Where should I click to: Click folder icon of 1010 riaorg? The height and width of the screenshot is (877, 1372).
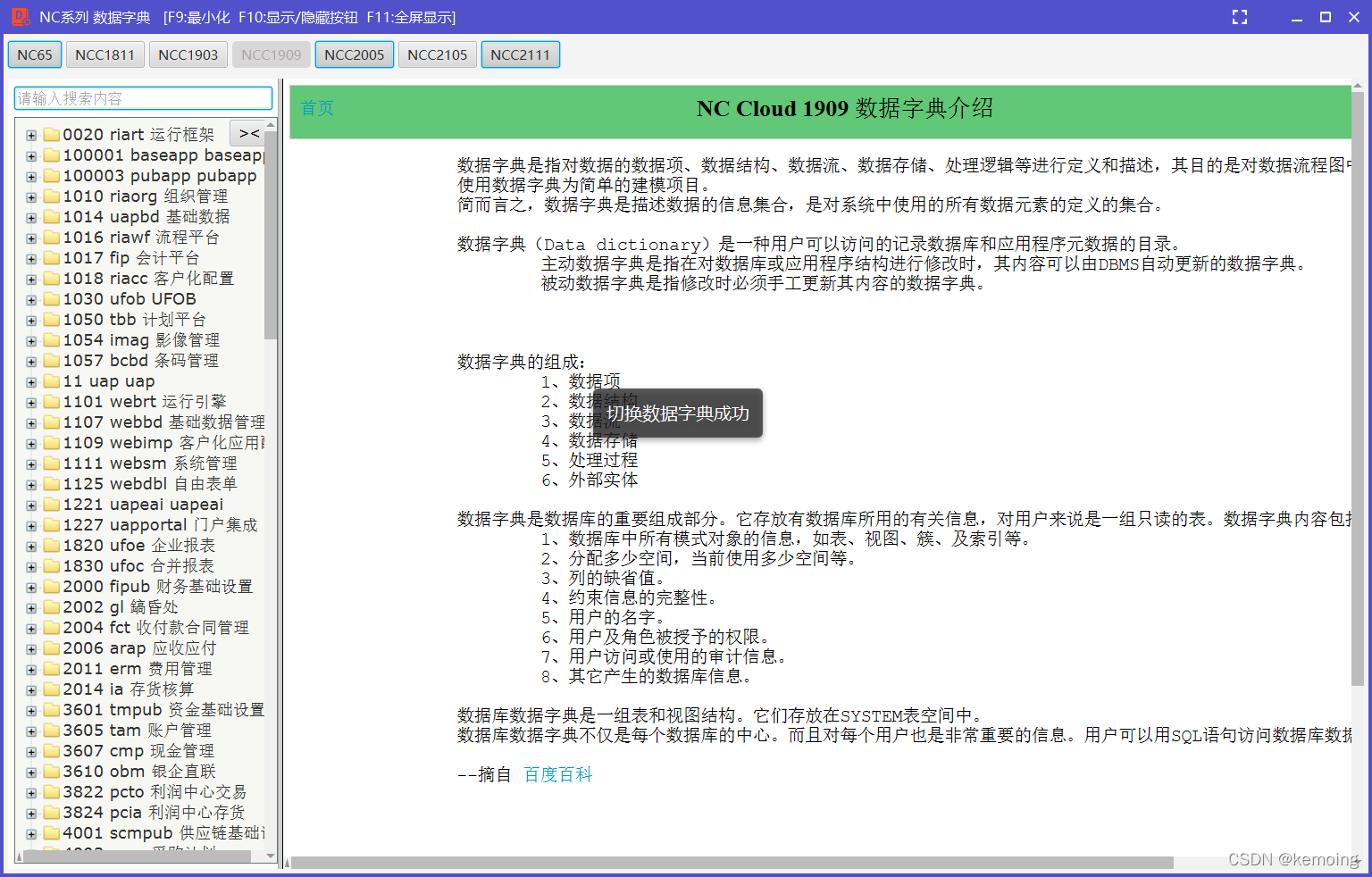(x=52, y=196)
